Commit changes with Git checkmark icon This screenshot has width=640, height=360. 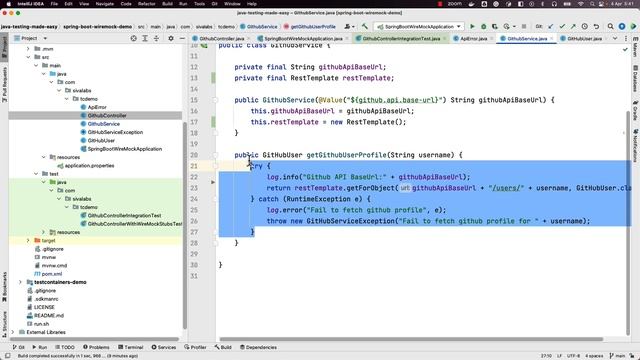(562, 27)
